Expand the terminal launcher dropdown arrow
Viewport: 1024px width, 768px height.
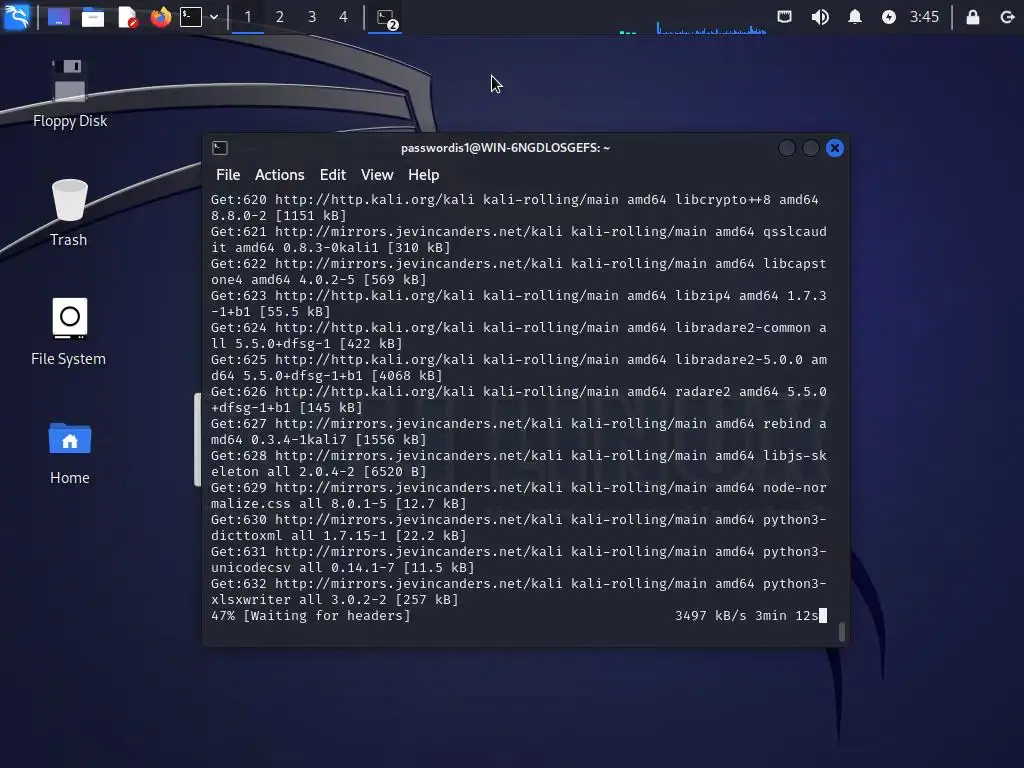pos(214,17)
